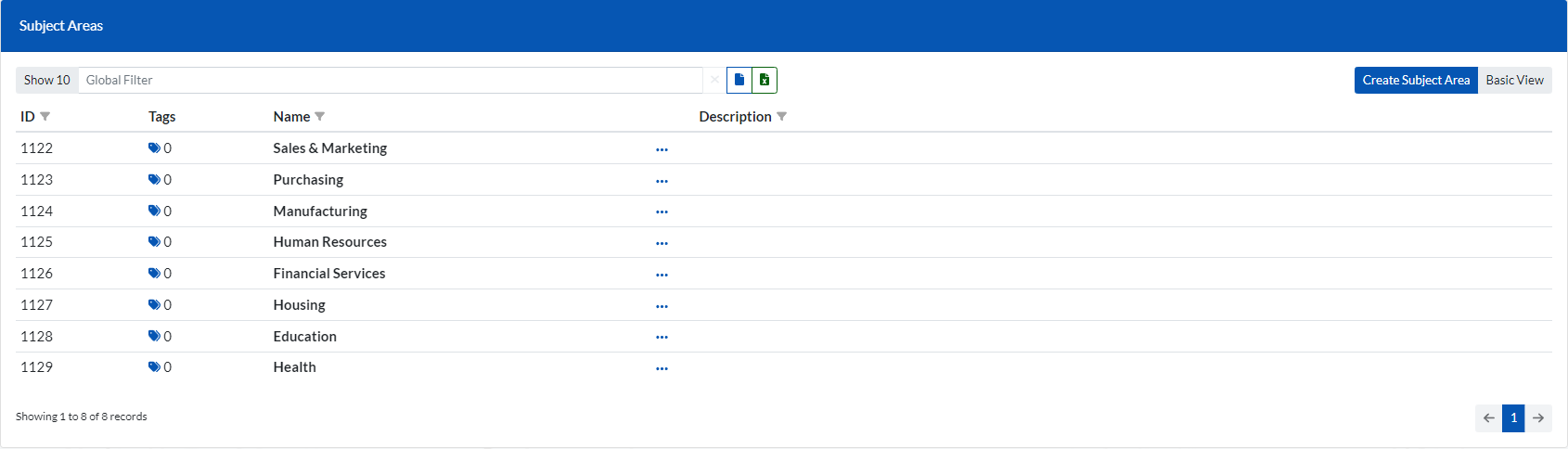Image resolution: width=1568 pixels, height=449 pixels.
Task: Open the three-dots menu for Purchasing
Action: [x=662, y=181]
